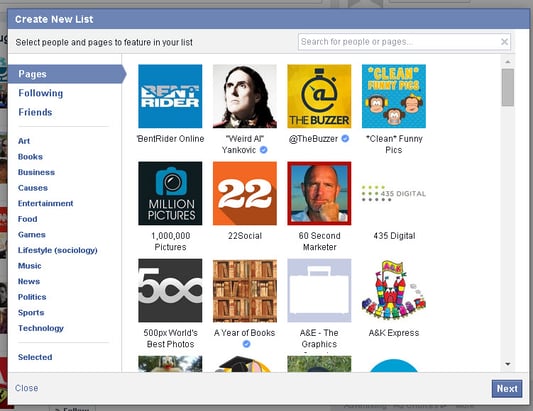Show the Games category pages

coord(32,235)
